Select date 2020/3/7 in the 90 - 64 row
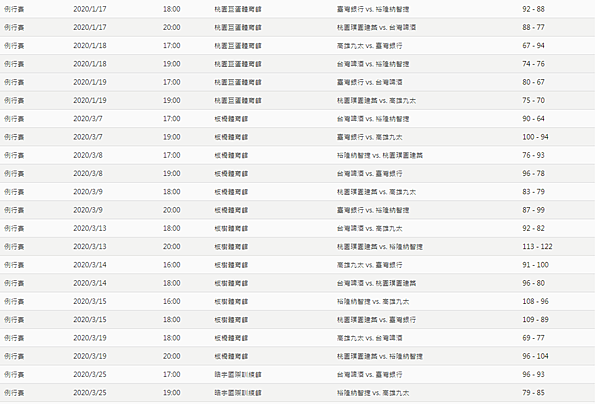 click(88, 119)
